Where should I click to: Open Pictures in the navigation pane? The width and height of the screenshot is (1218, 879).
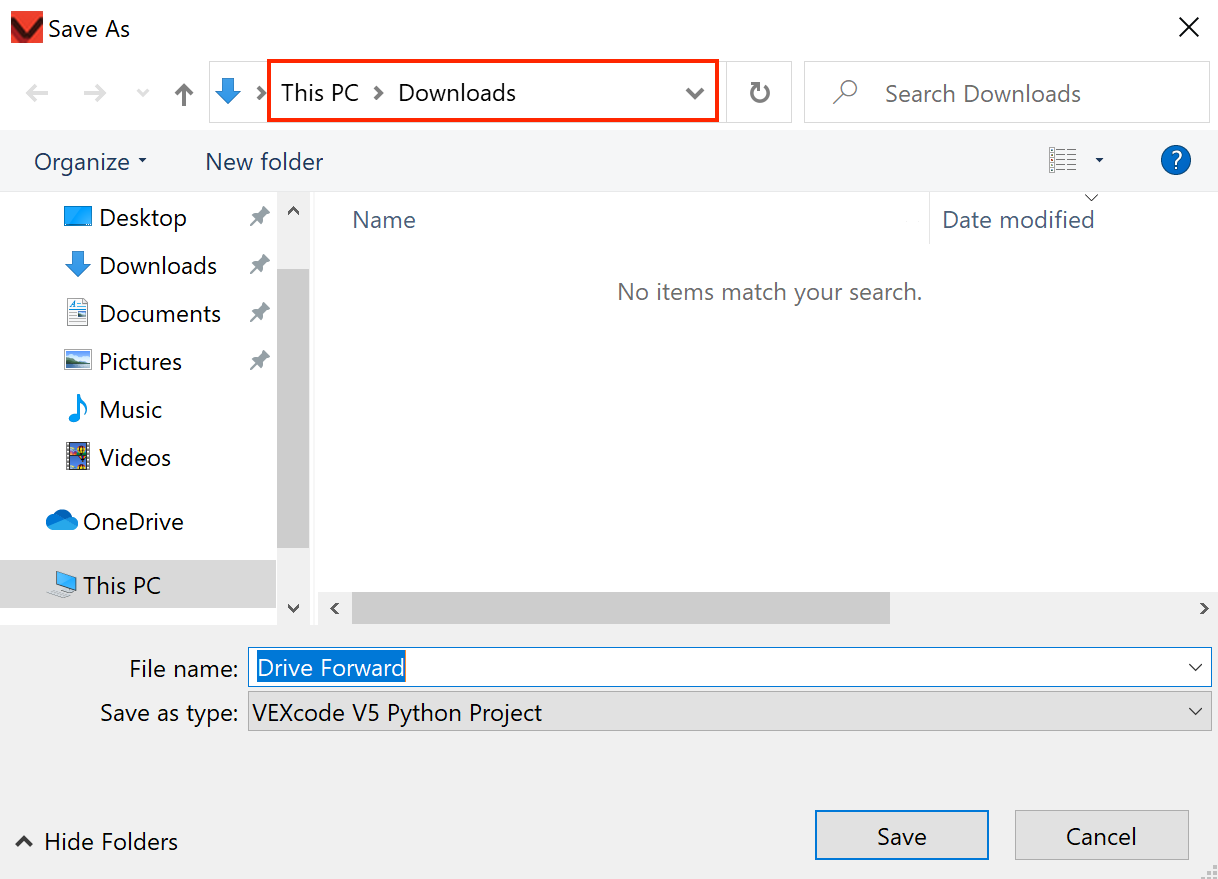pyautogui.click(x=140, y=361)
